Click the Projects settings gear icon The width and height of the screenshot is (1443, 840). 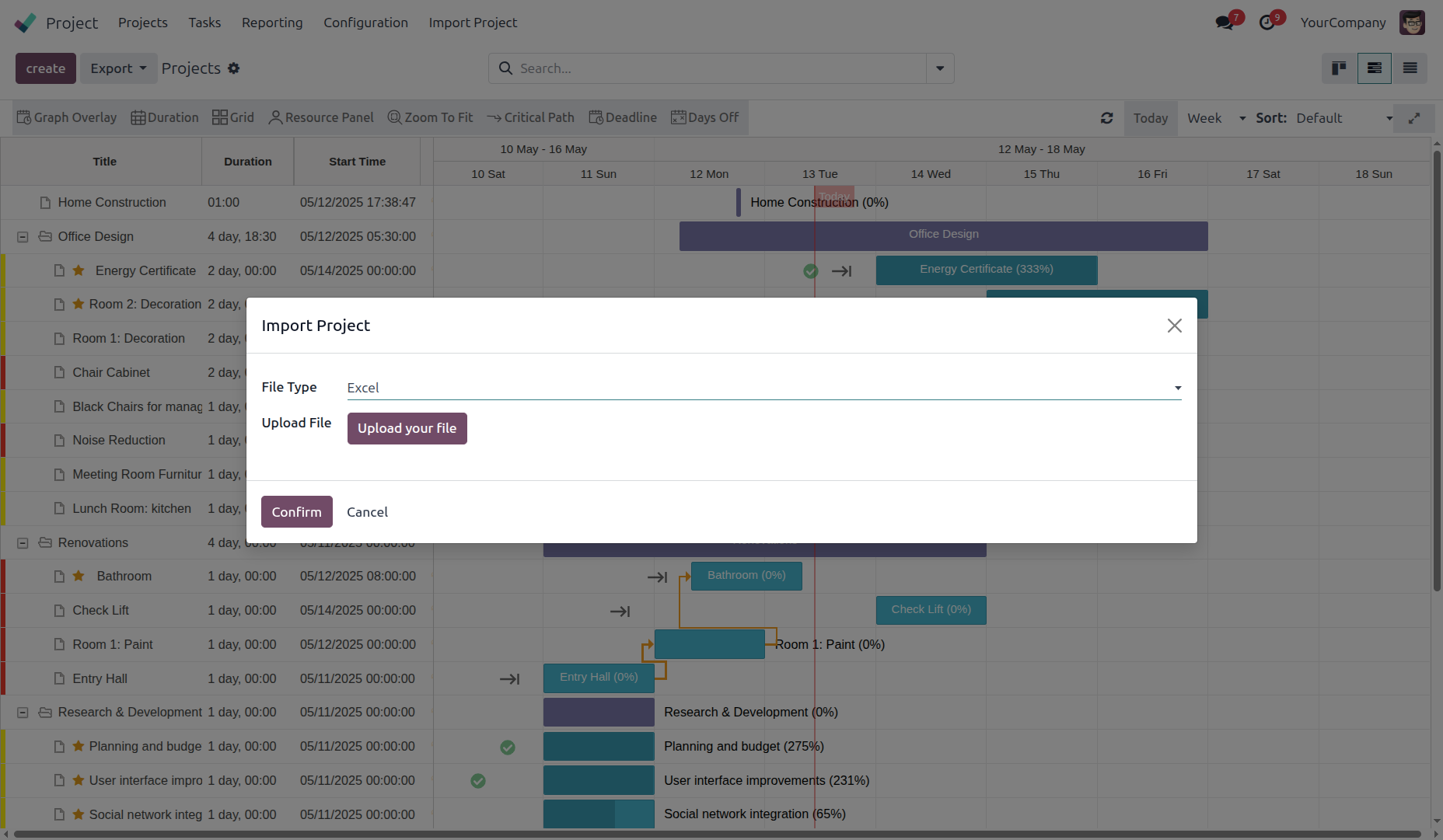point(234,68)
